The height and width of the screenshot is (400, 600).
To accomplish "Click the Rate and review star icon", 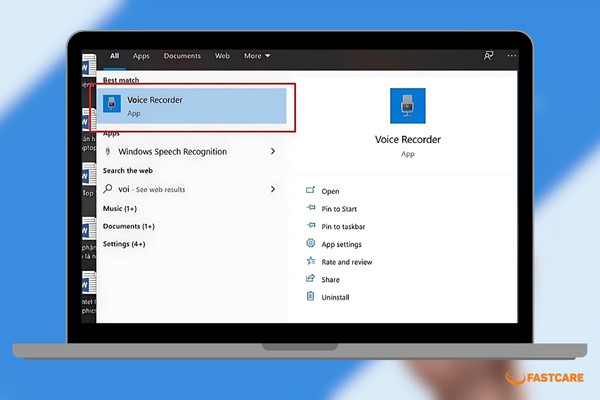I will (310, 261).
